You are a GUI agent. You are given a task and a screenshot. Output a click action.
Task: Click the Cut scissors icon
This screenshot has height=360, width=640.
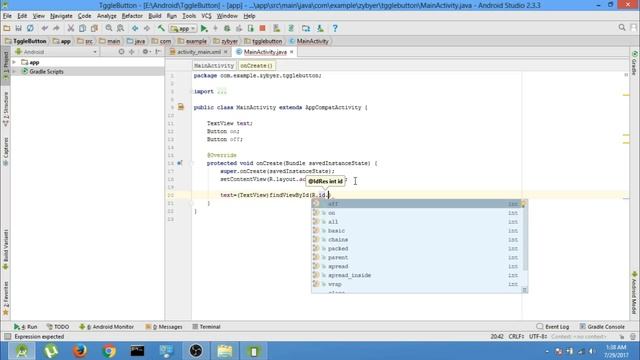pyautogui.click(x=71, y=28)
